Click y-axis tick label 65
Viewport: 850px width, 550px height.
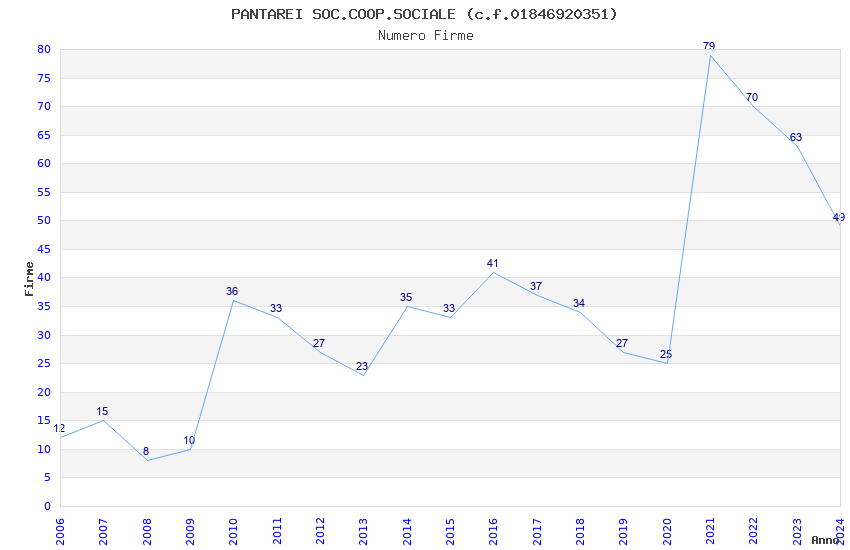point(44,135)
